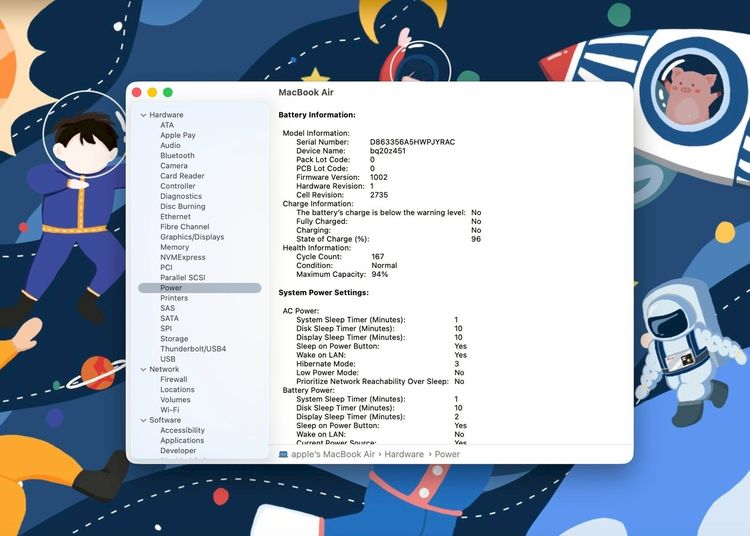
Task: Select Bluetooth in the sidebar
Action: tap(177, 155)
